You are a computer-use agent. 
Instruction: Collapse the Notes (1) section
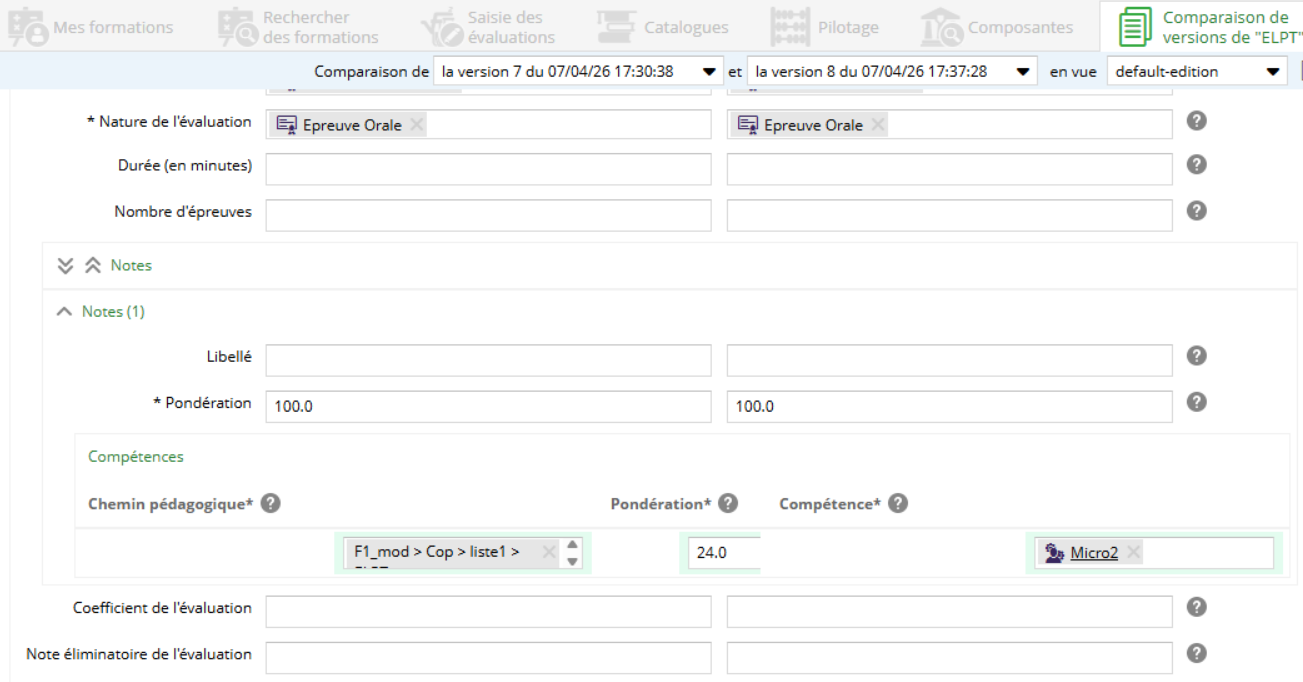tap(65, 312)
